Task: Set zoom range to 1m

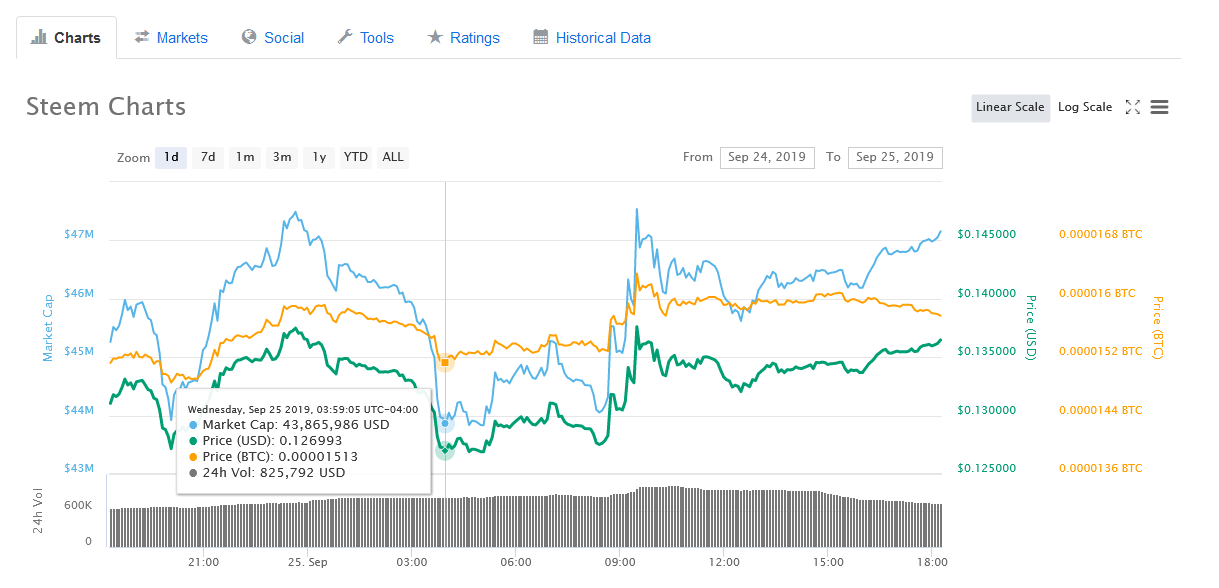Action: (x=245, y=157)
